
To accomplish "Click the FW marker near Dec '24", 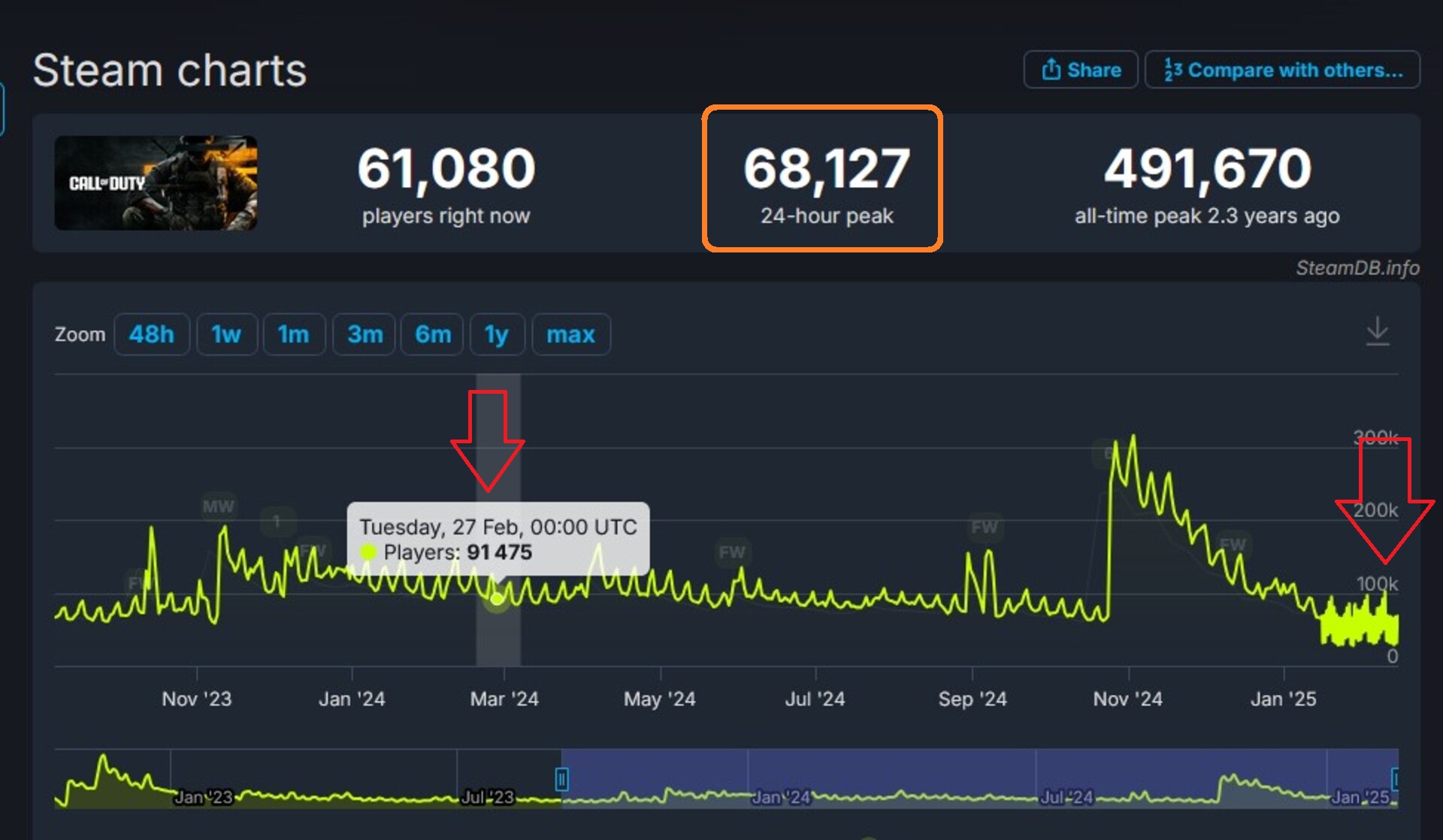I will pos(1232,544).
